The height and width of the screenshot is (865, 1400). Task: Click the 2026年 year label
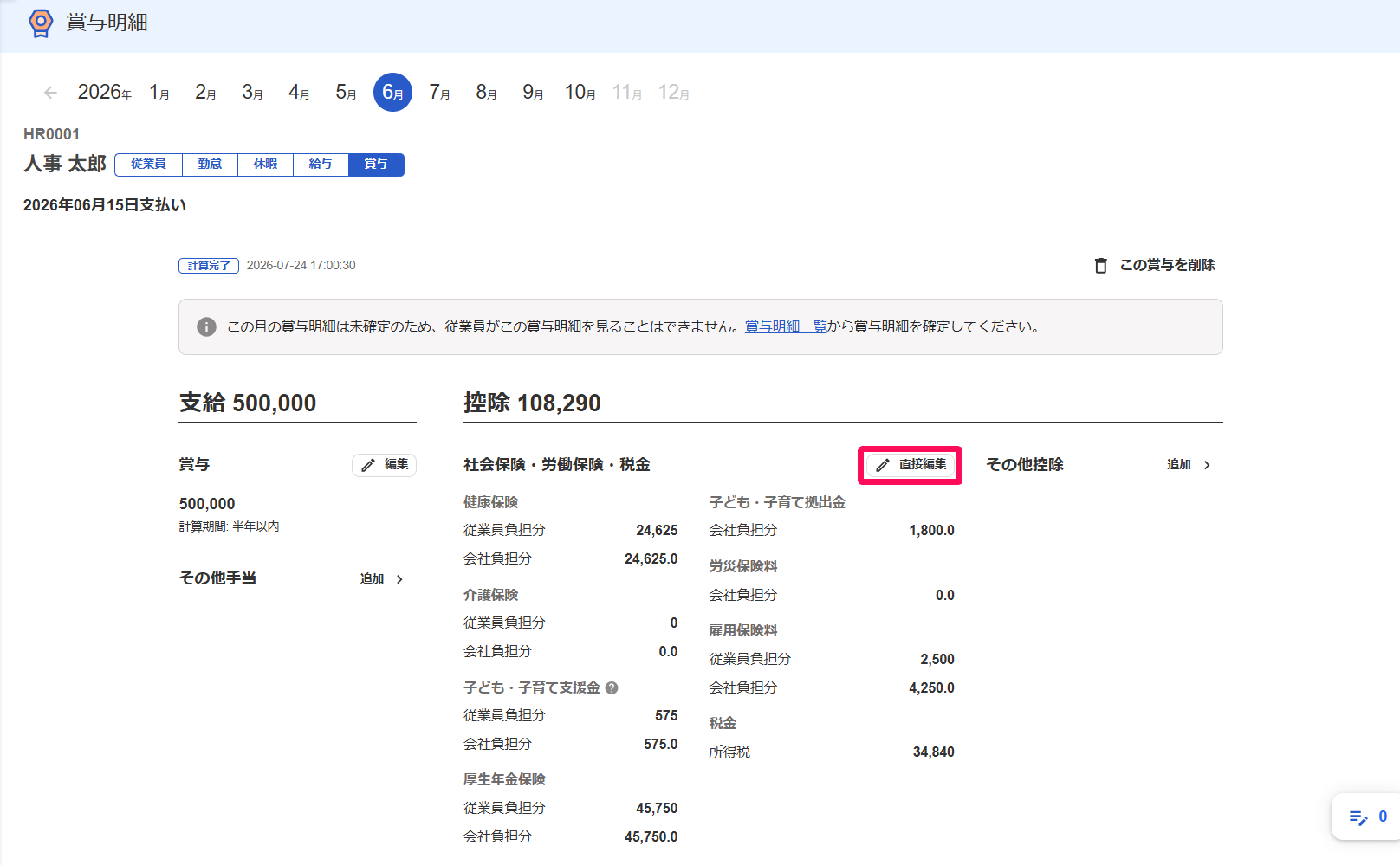(104, 93)
